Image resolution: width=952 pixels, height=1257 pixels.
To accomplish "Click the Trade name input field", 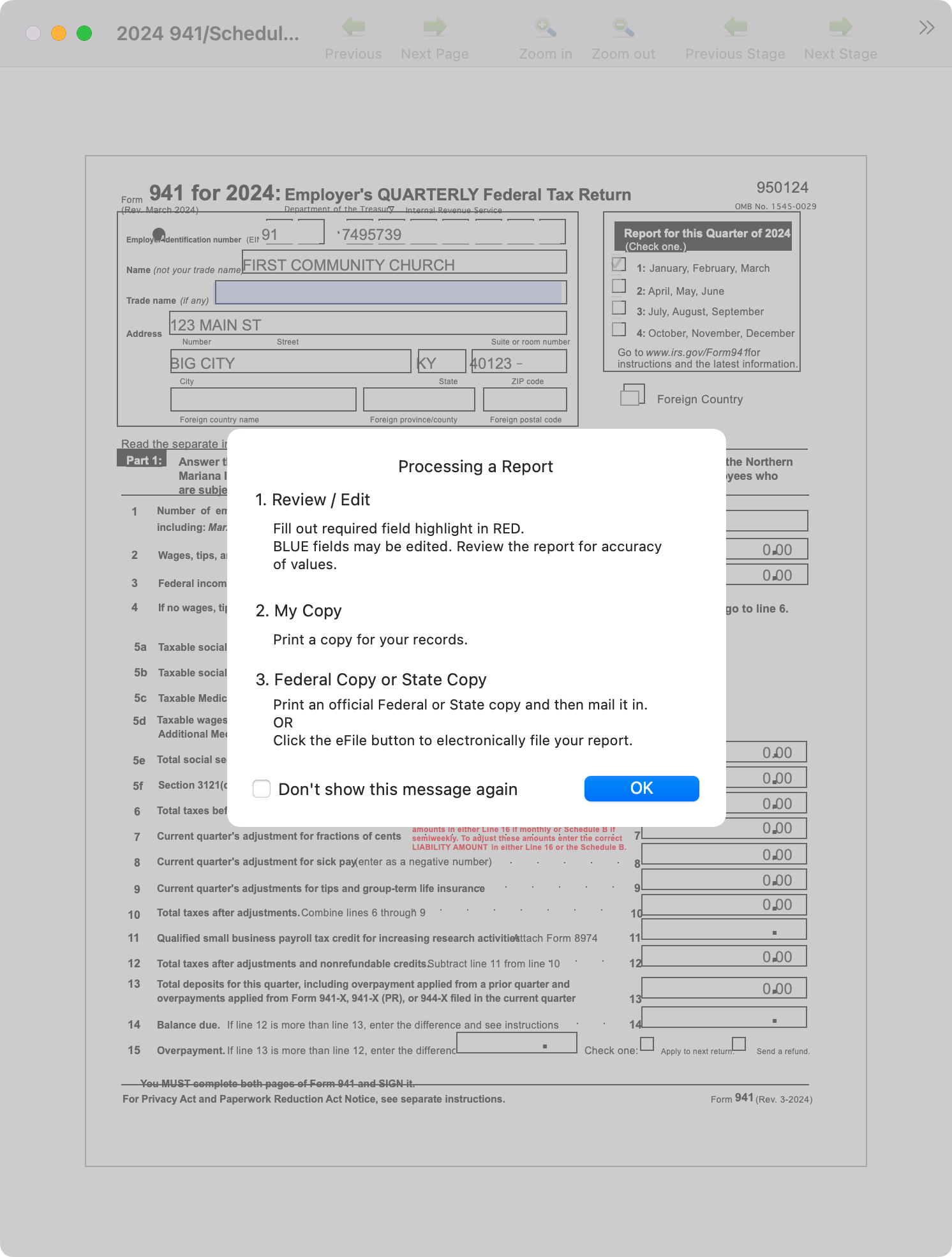I will click(390, 292).
